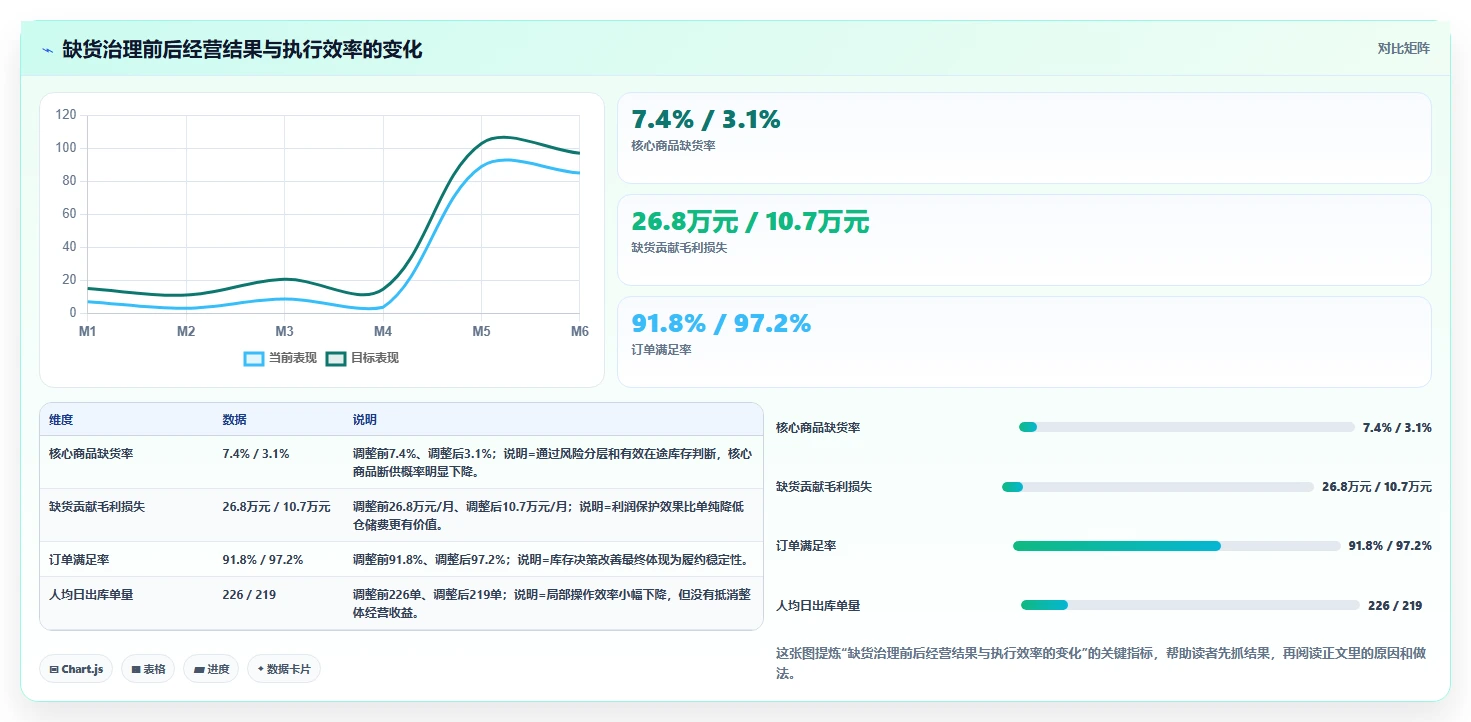1471x722 pixels.
Task: Click the 数据卡片 tag chip
Action: 284,669
